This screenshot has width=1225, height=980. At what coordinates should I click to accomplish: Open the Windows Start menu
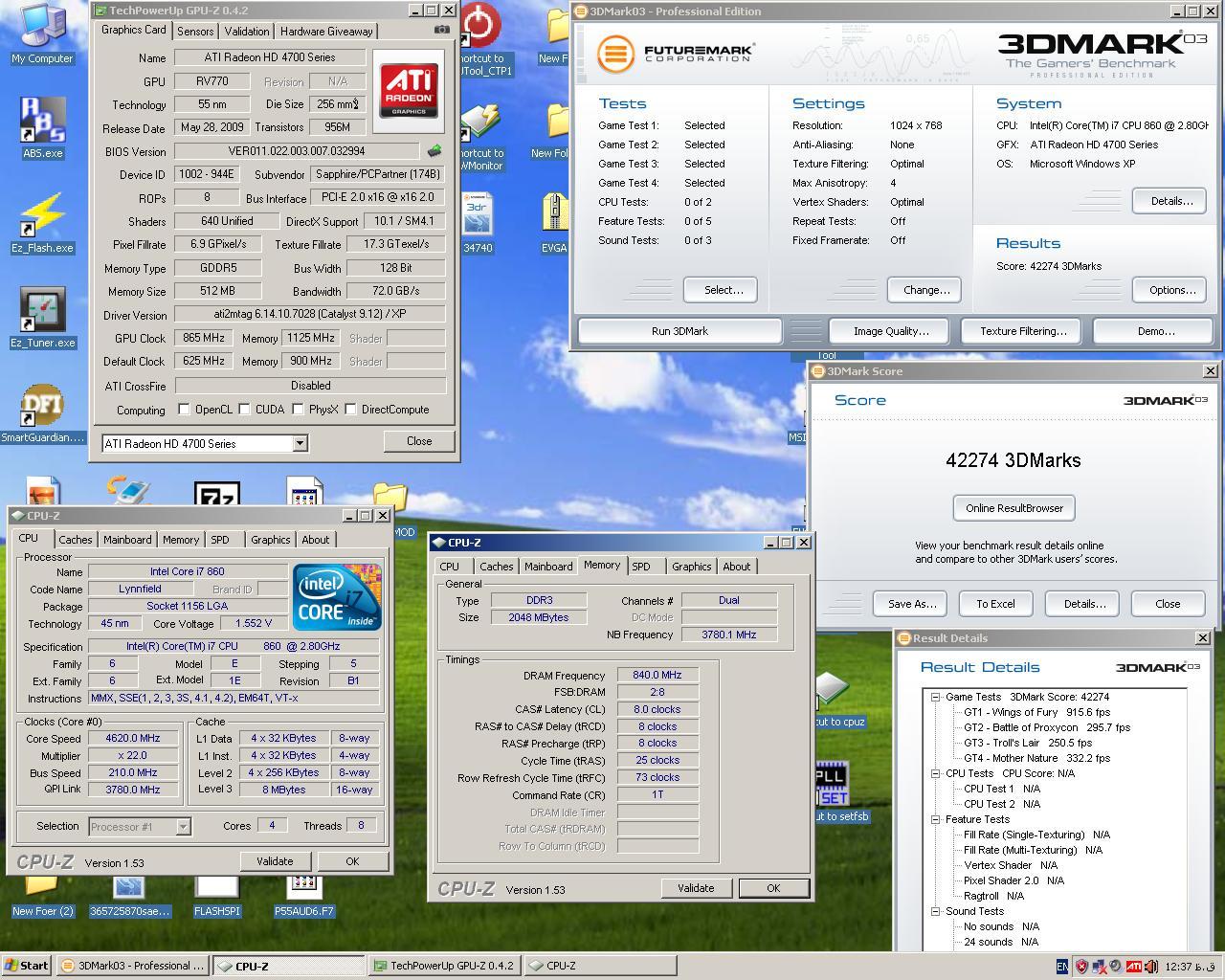pos(27,966)
